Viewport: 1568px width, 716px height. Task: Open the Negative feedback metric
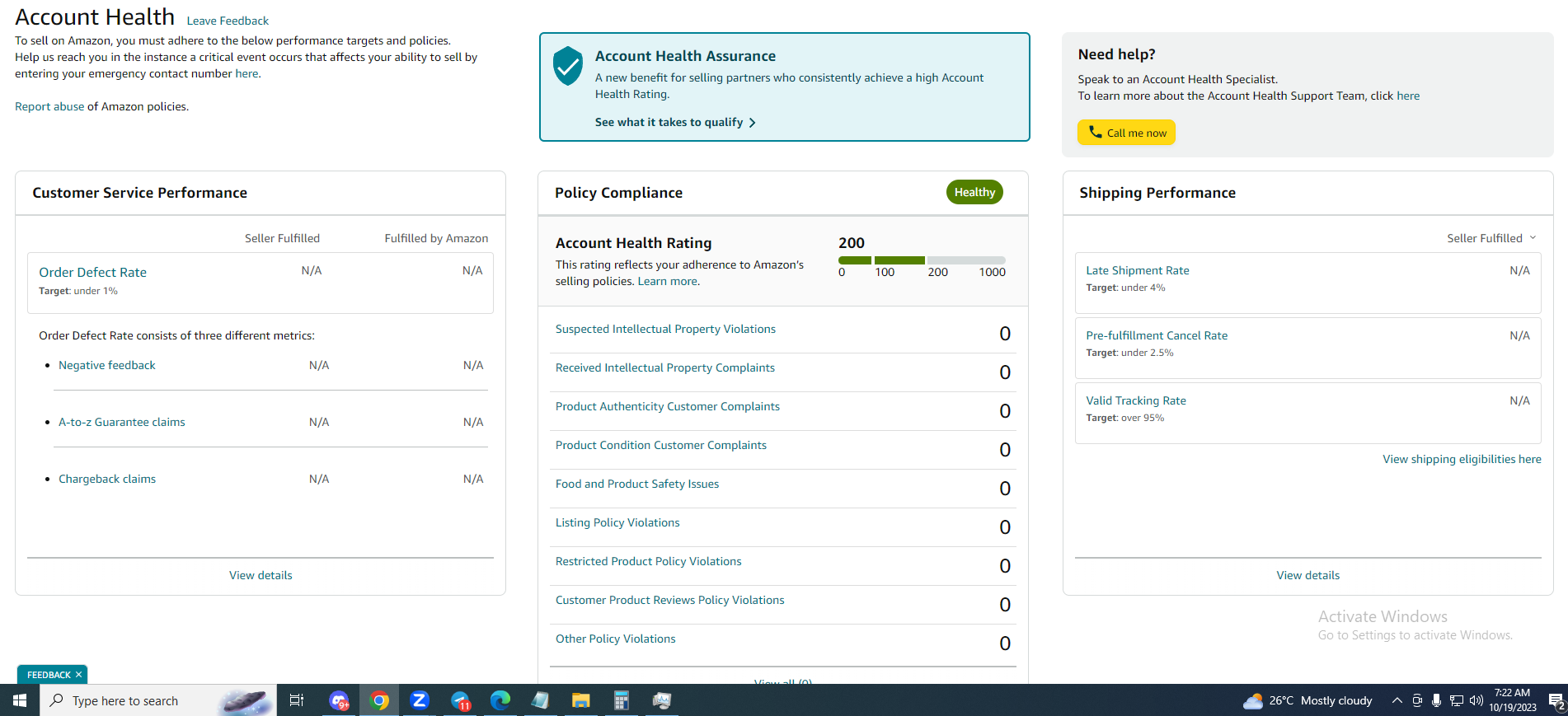point(107,365)
